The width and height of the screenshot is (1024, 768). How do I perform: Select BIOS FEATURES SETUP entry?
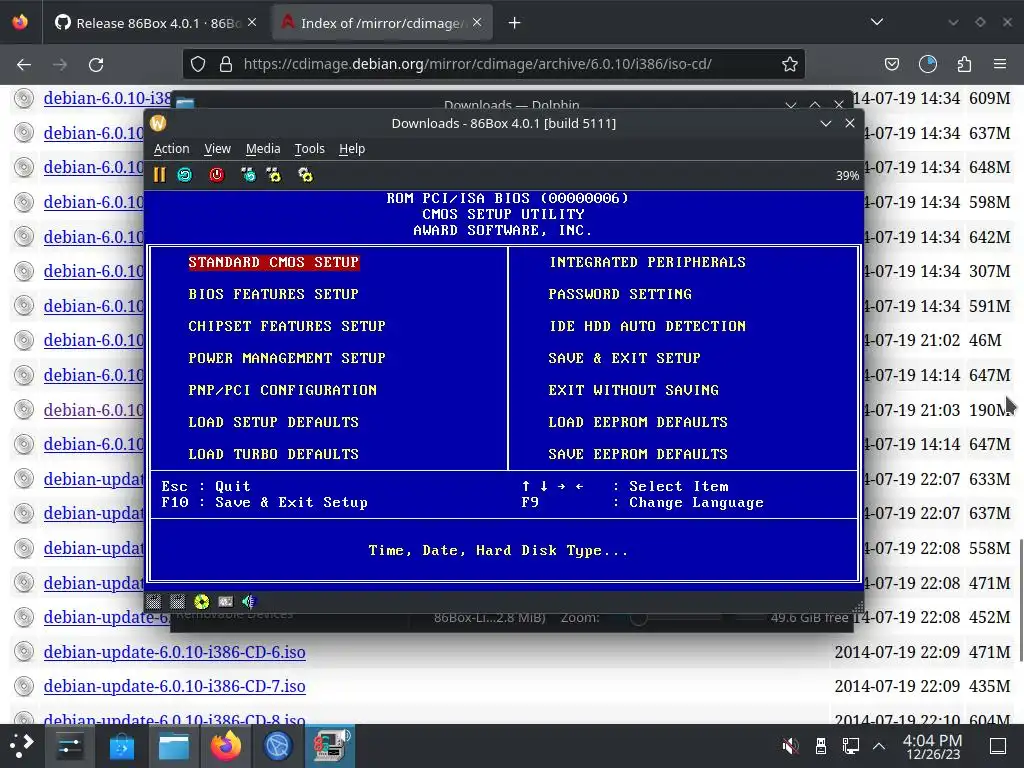pos(274,294)
